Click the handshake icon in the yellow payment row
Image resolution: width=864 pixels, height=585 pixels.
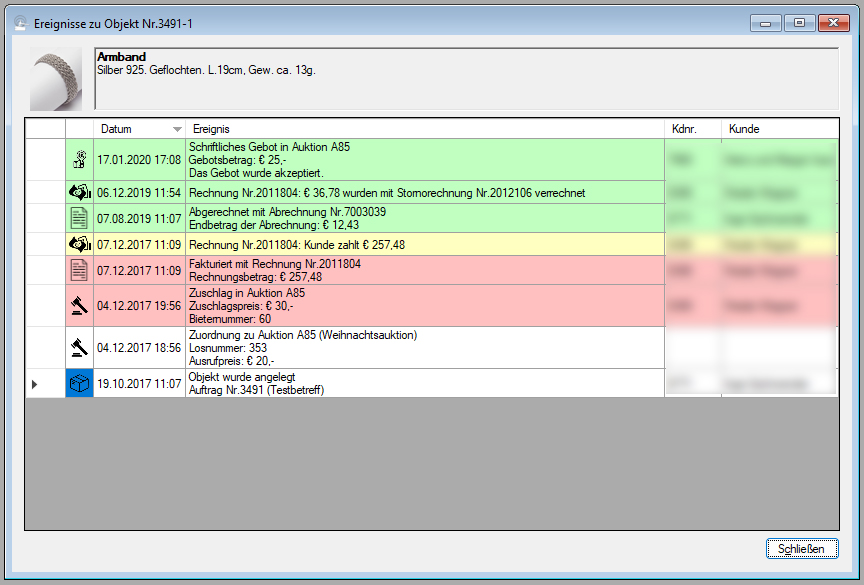coord(79,244)
